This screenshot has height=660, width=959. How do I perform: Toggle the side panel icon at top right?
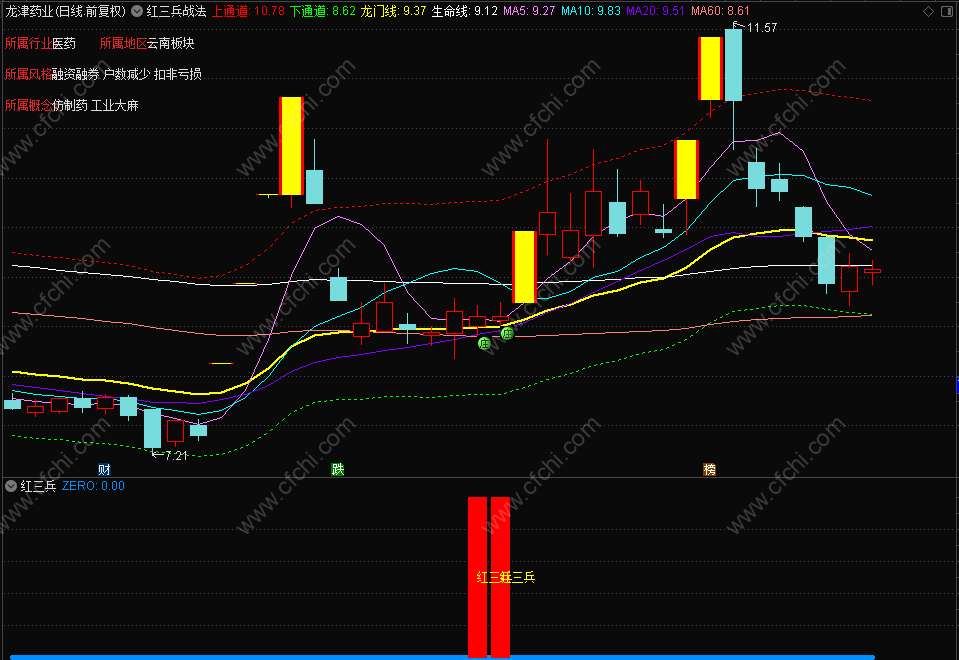[x=947, y=11]
